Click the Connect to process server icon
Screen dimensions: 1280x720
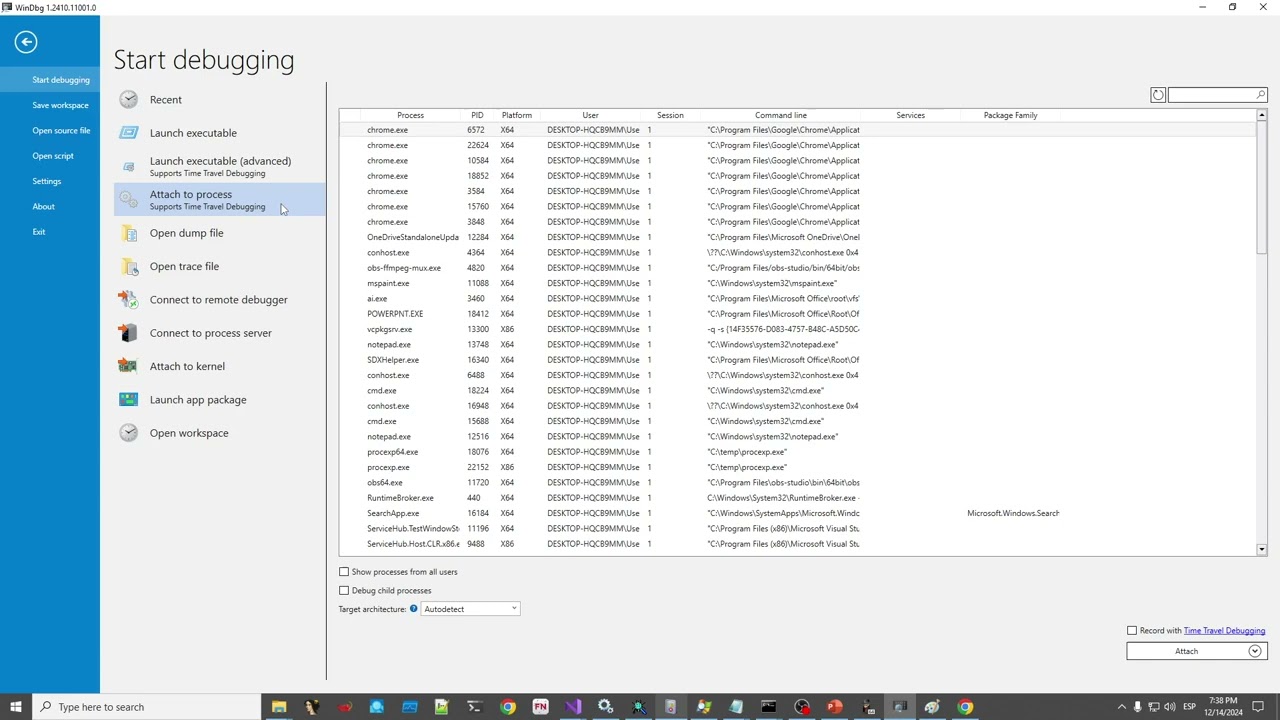click(129, 333)
